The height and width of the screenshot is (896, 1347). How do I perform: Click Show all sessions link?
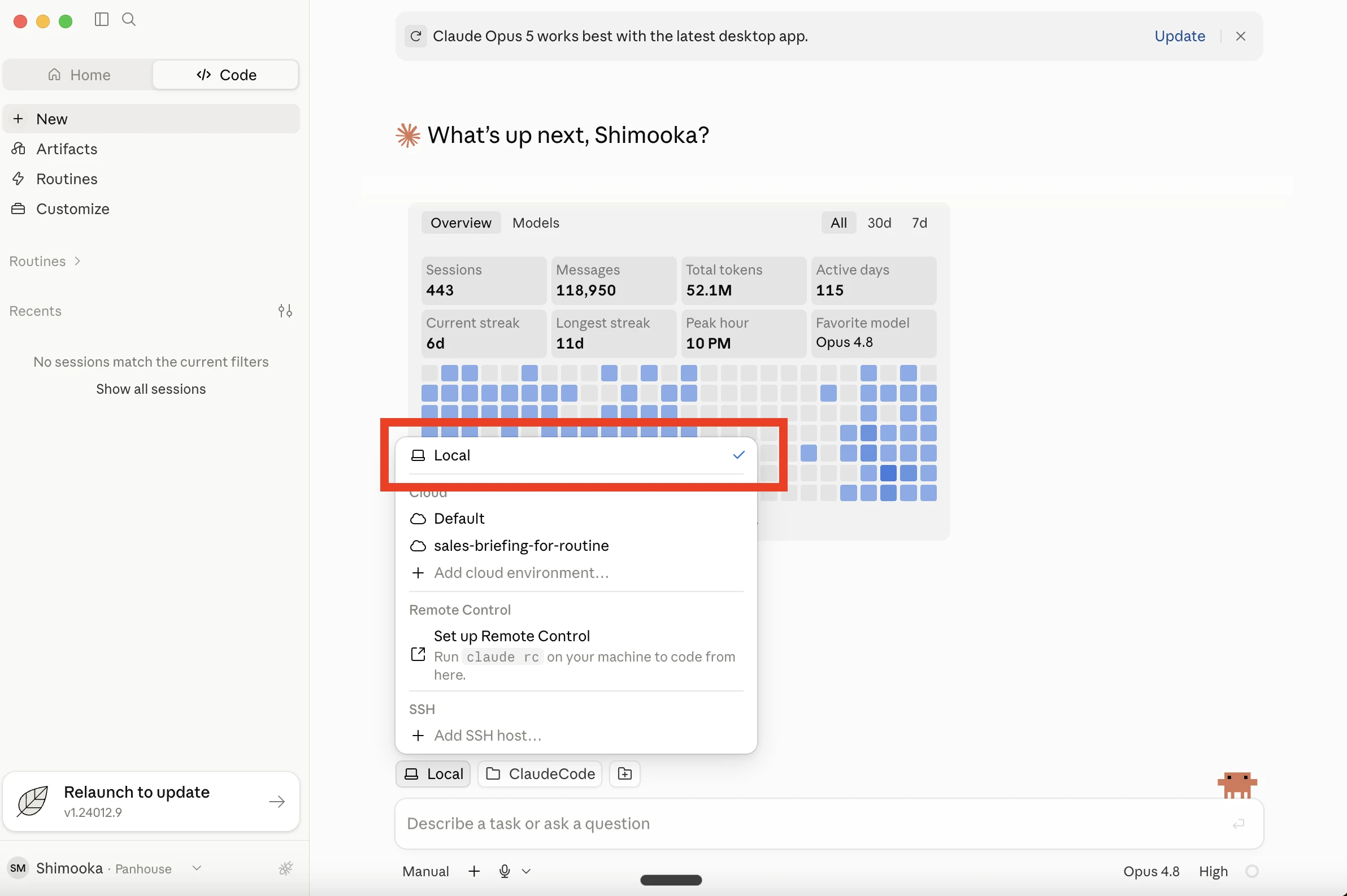click(x=151, y=389)
